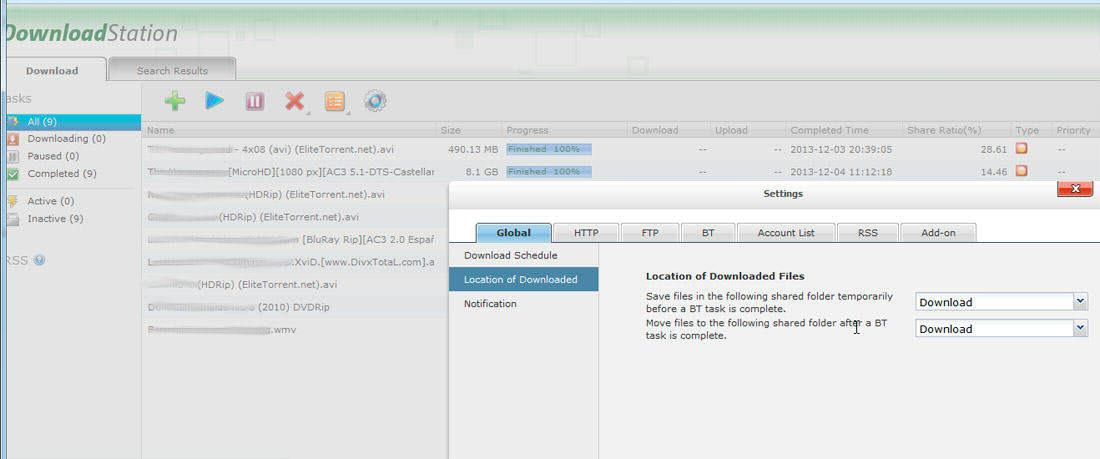Sort by the Completed Time column header
This screenshot has height=459, width=1100.
(843, 130)
